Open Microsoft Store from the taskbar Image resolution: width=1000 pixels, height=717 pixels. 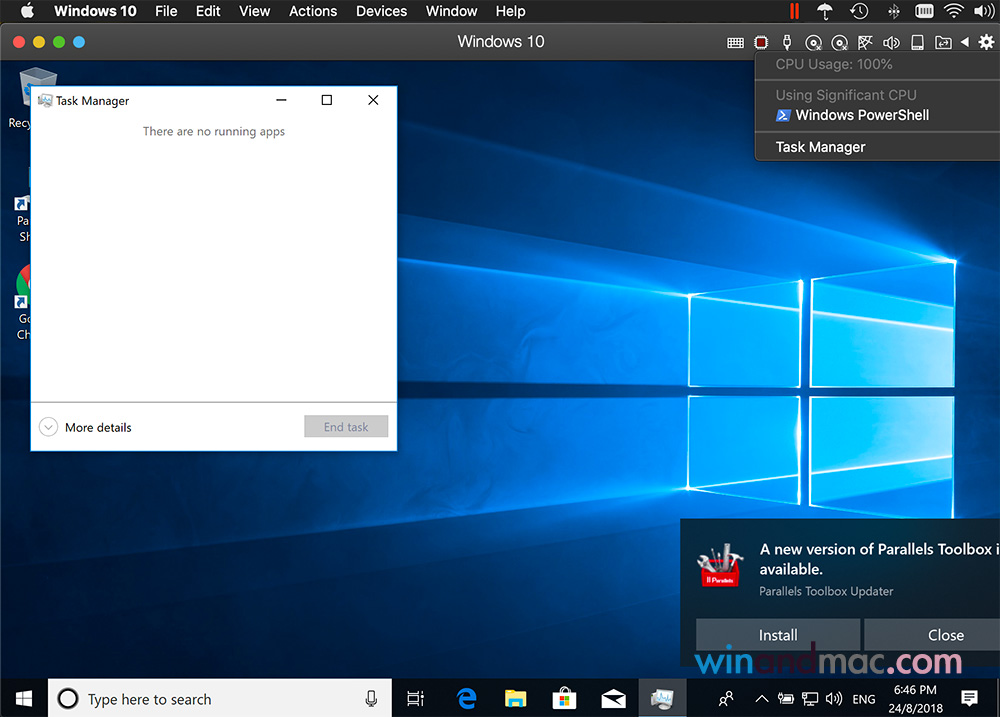tap(564, 698)
